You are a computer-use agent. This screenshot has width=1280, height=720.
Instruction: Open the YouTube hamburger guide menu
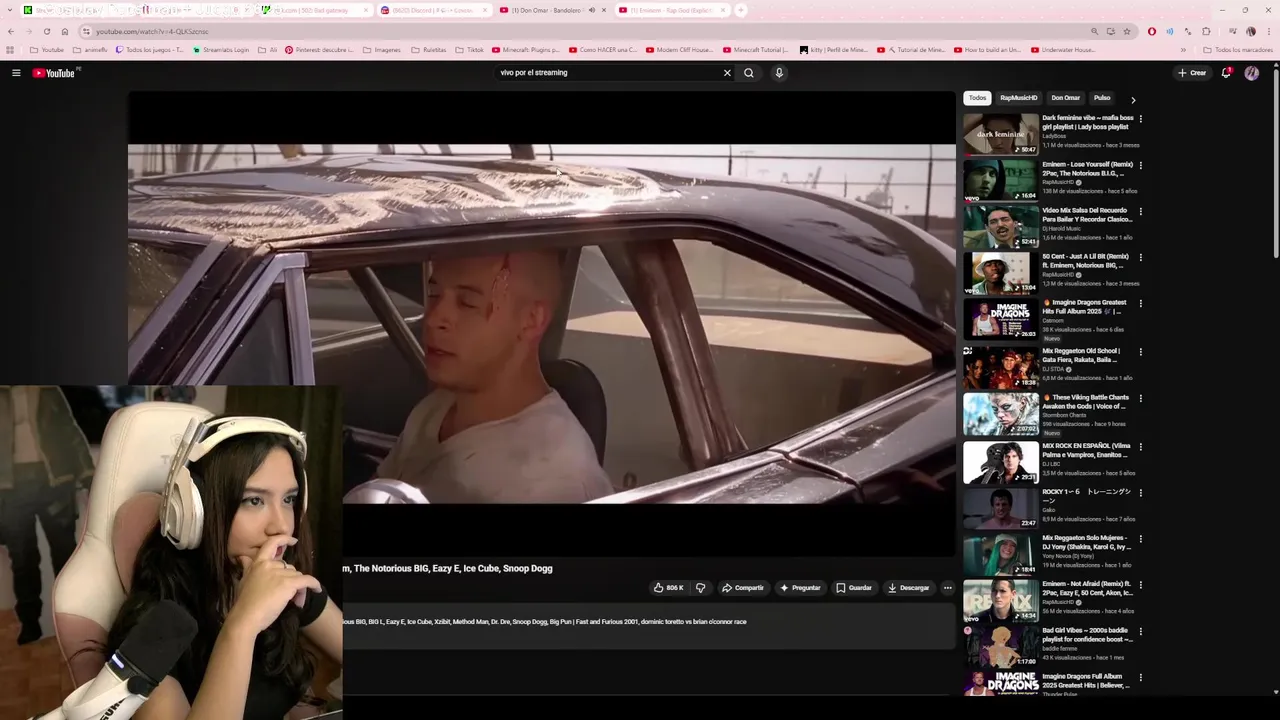pos(16,73)
